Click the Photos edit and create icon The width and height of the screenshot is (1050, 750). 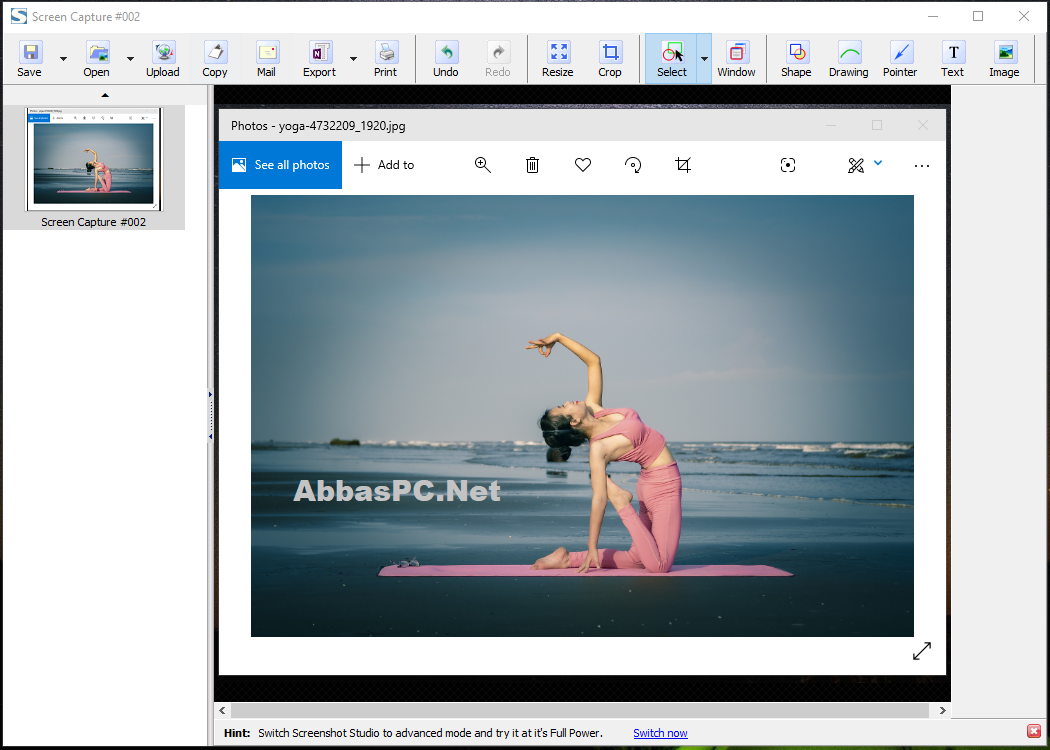click(x=856, y=165)
